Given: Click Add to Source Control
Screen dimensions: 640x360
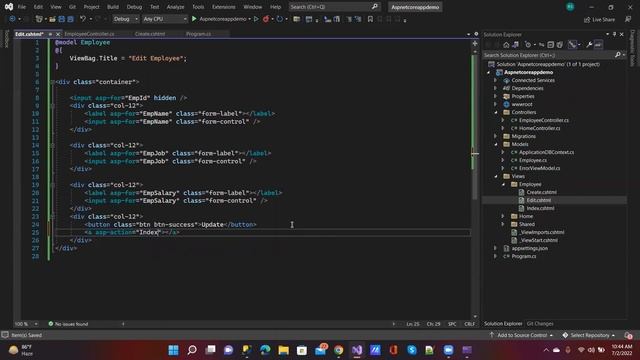Looking at the screenshot, I should 521,335.
